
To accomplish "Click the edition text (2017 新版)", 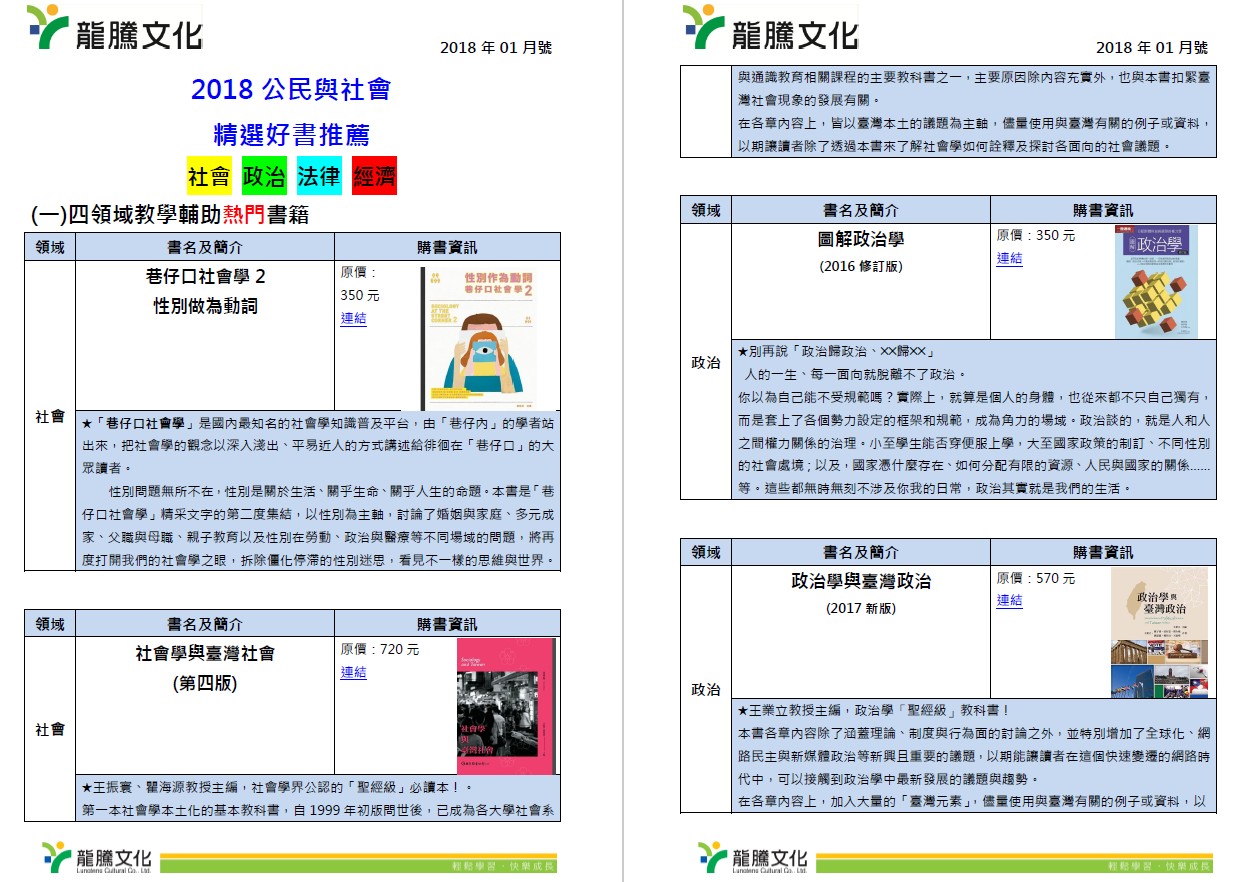I will 861,607.
